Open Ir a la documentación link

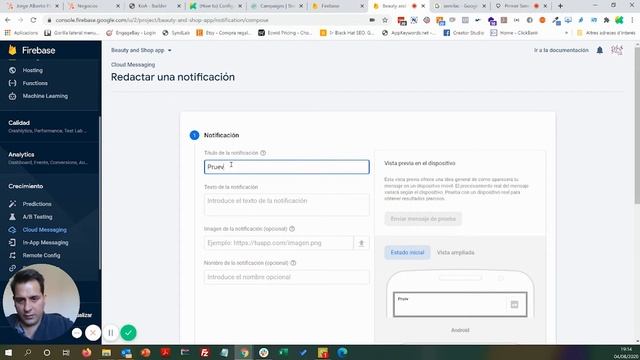tap(561, 50)
